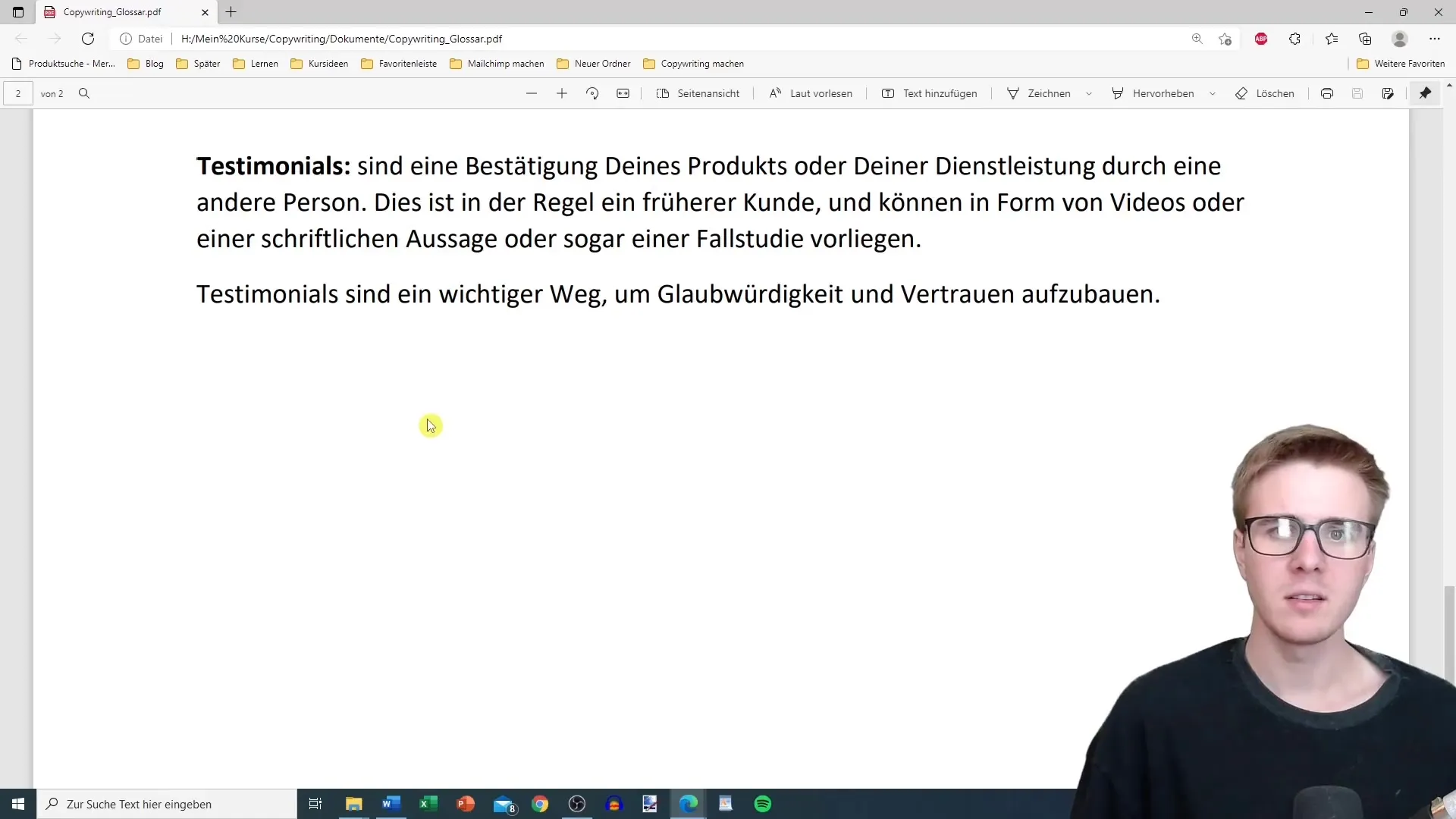The height and width of the screenshot is (819, 1456).
Task: Open the Windows Start menu
Action: [x=18, y=804]
